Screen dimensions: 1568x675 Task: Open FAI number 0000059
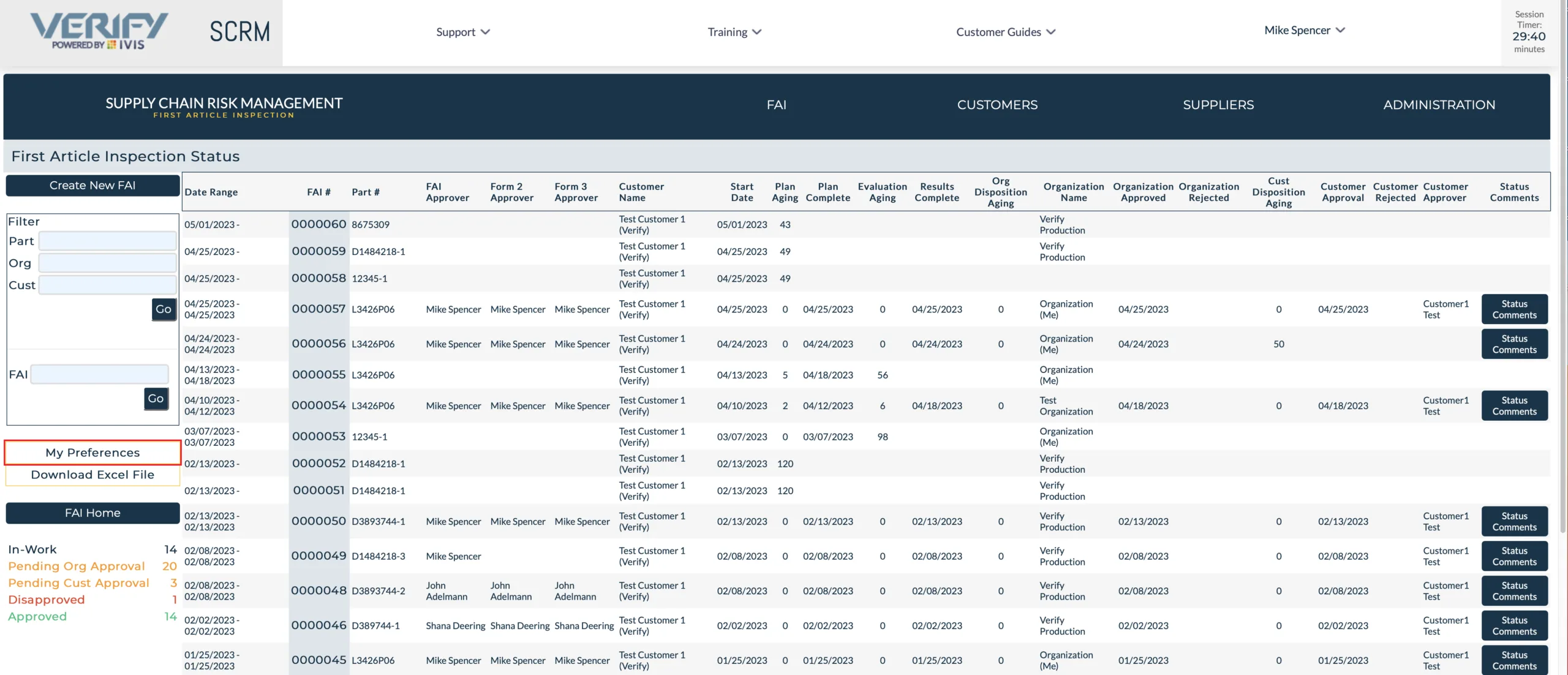coord(318,251)
